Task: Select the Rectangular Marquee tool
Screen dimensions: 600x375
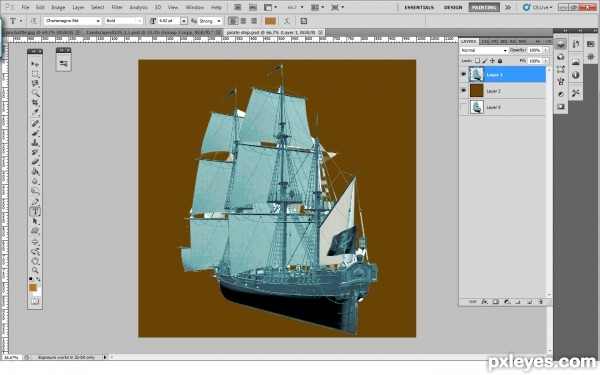Action: tap(35, 73)
